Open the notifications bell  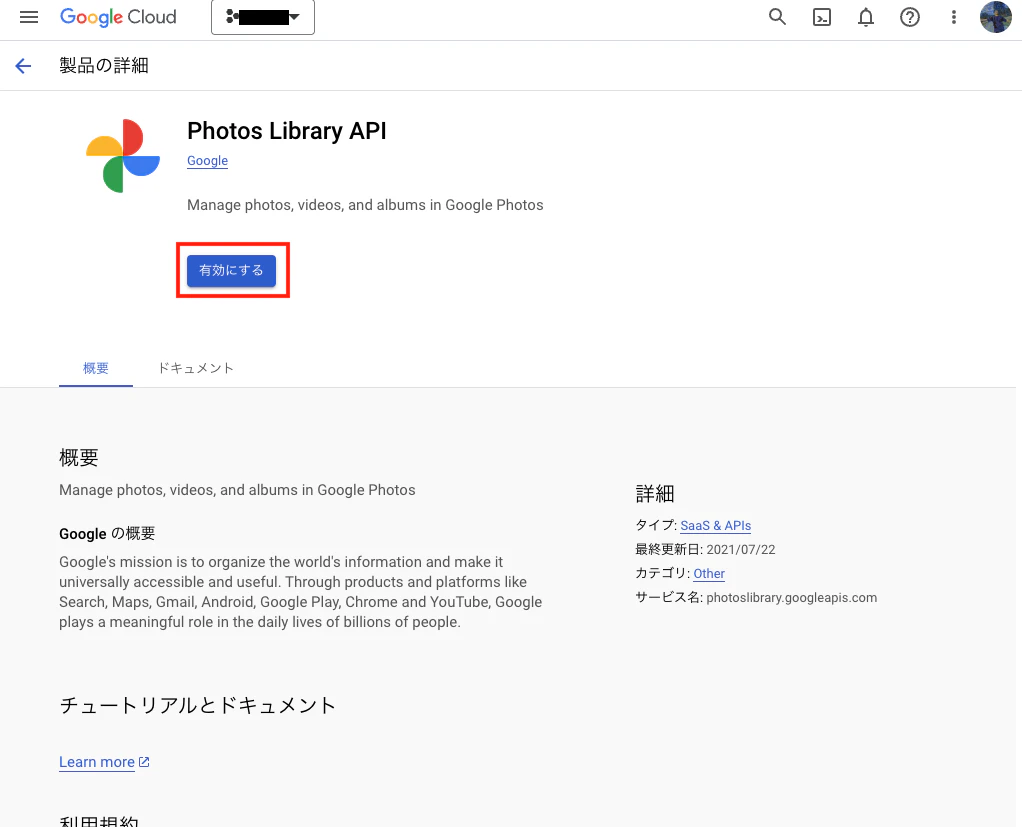pyautogui.click(x=866, y=17)
